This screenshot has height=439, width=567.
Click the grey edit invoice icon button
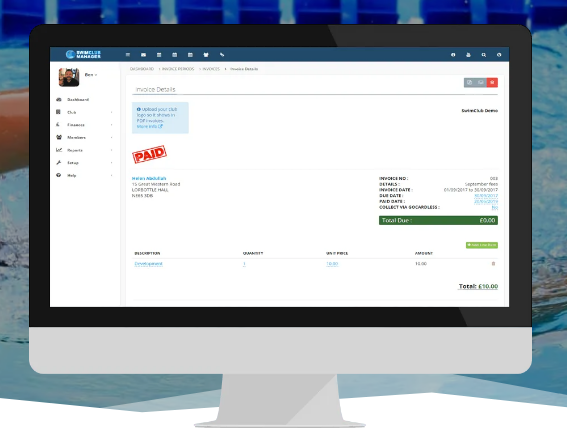pos(469,82)
